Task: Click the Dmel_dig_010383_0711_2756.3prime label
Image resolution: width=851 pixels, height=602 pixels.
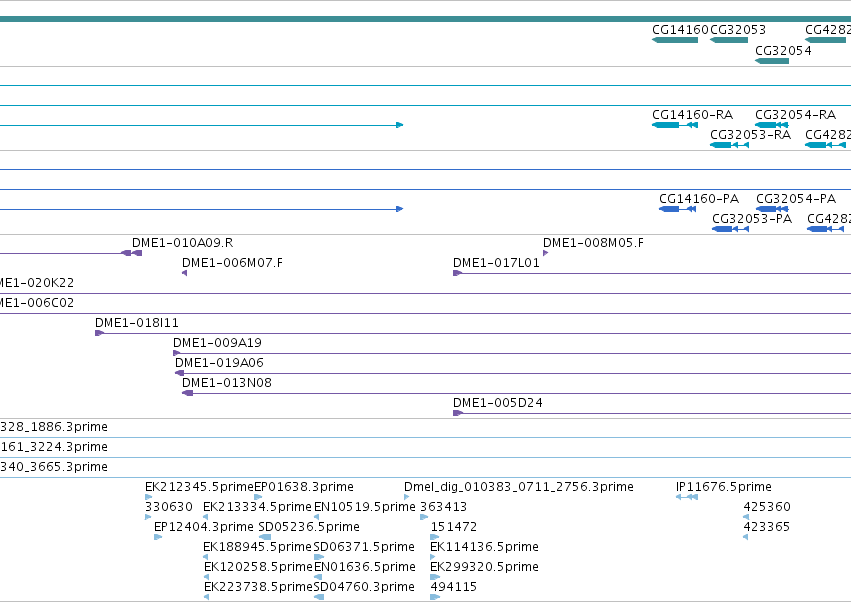Action: point(519,487)
